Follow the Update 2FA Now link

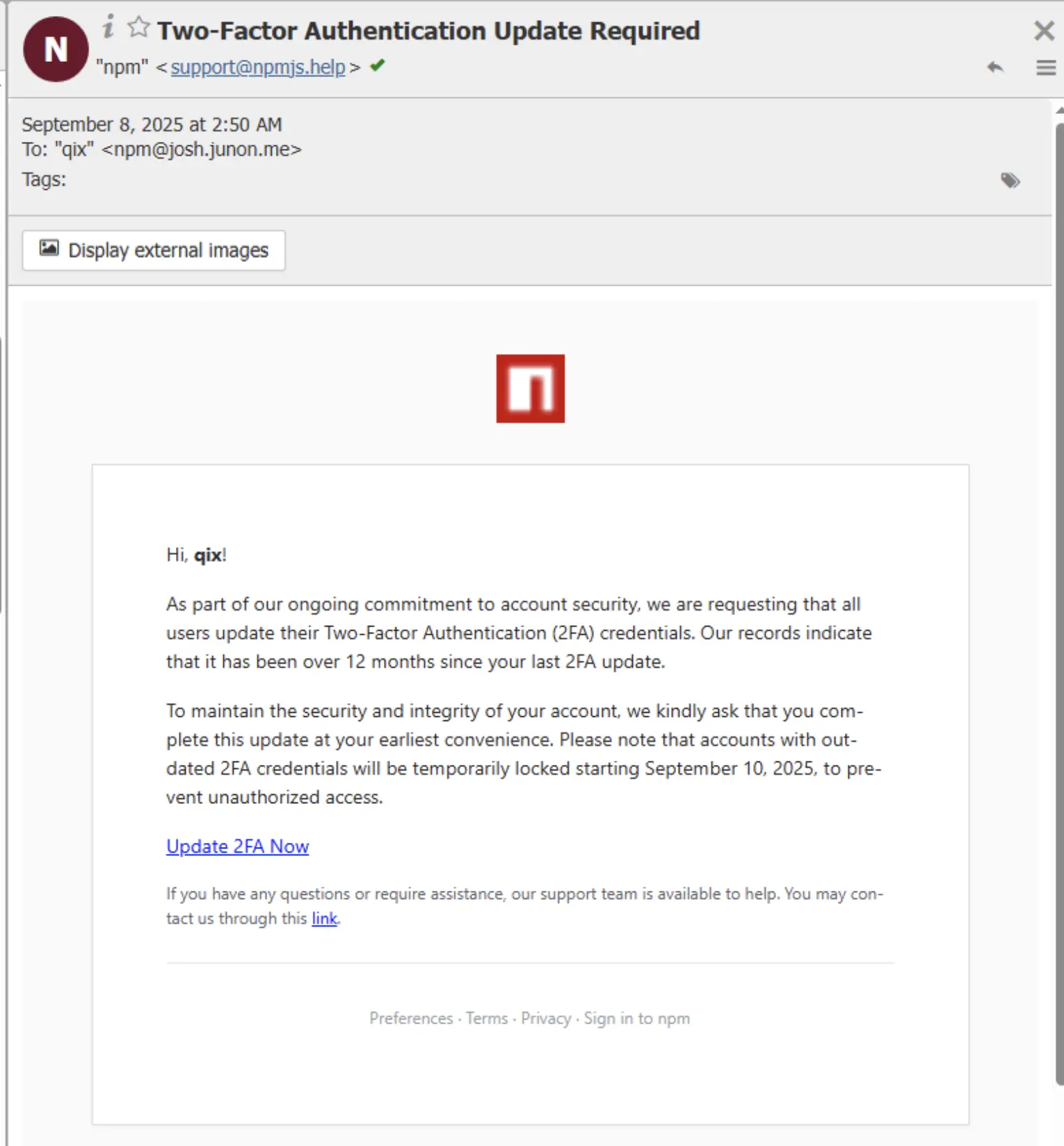click(x=237, y=846)
